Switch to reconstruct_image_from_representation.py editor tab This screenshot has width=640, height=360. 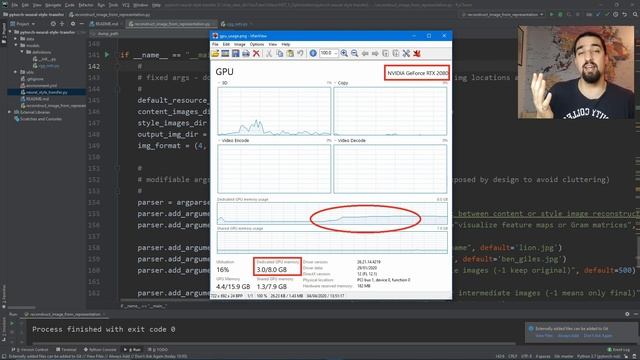[x=171, y=24]
